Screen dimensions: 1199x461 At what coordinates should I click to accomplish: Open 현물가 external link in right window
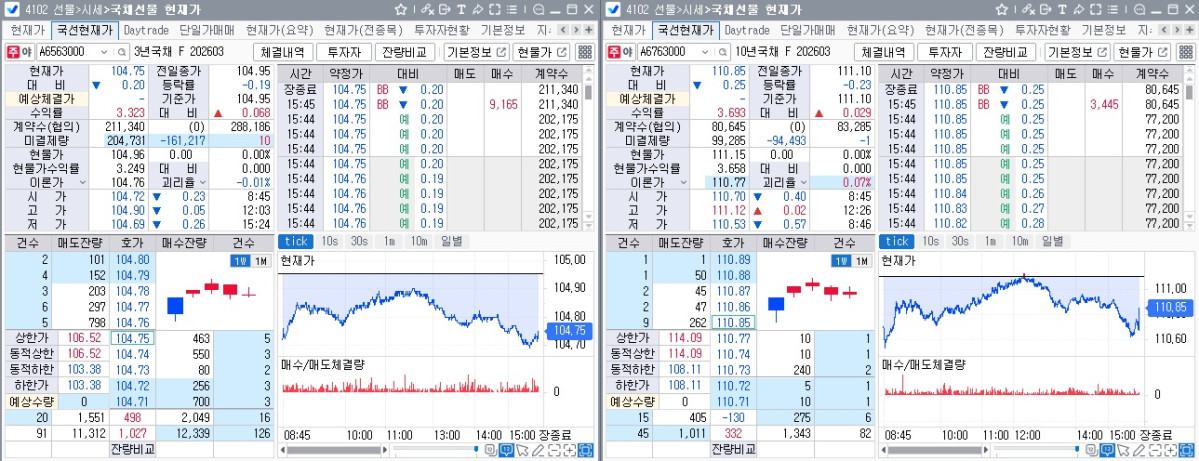point(1144,52)
